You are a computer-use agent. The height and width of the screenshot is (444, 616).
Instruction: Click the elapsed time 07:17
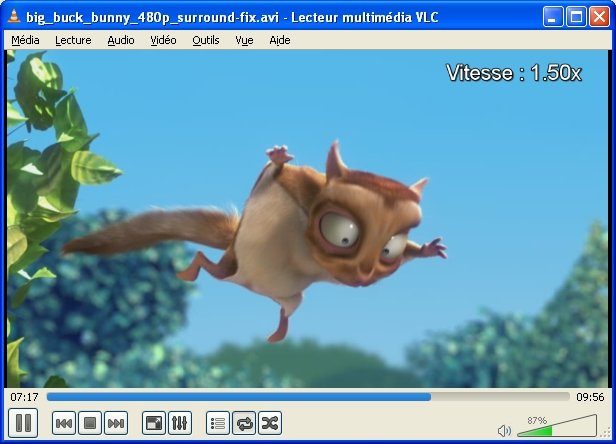[24, 397]
